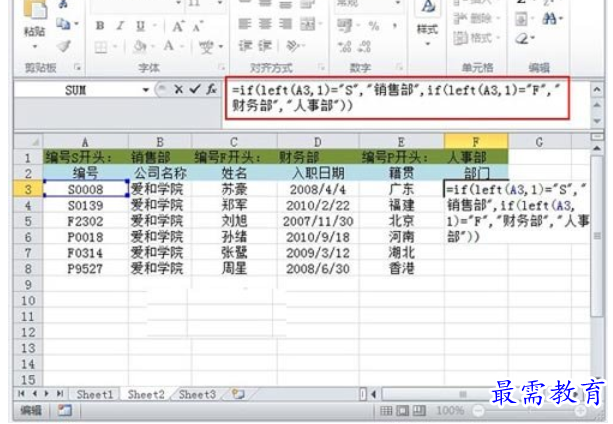
Task: Switch to the Sheet3 tab
Action: coord(197,394)
